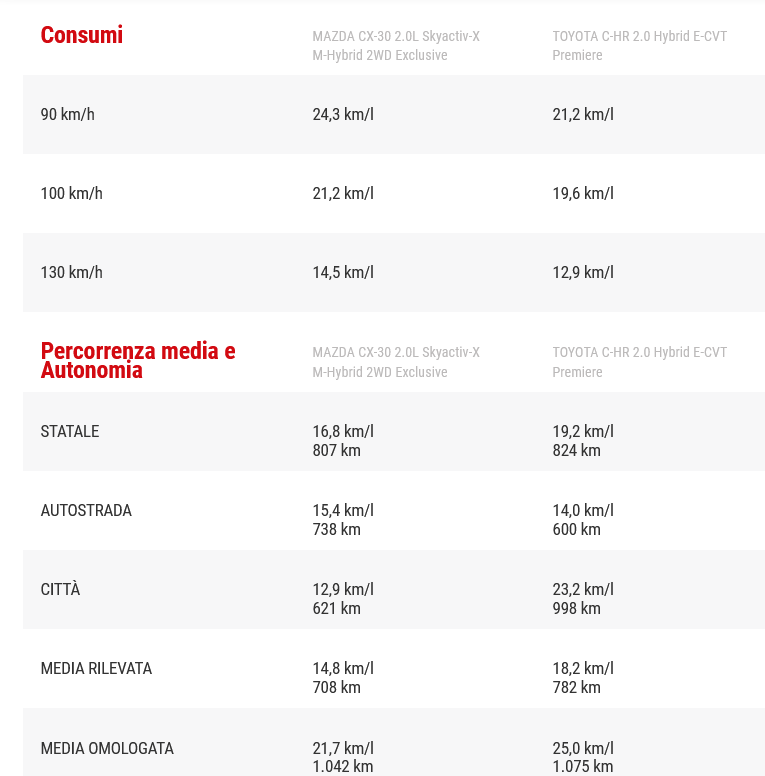
Task: Click the STATALE row label
Action: [70, 431]
